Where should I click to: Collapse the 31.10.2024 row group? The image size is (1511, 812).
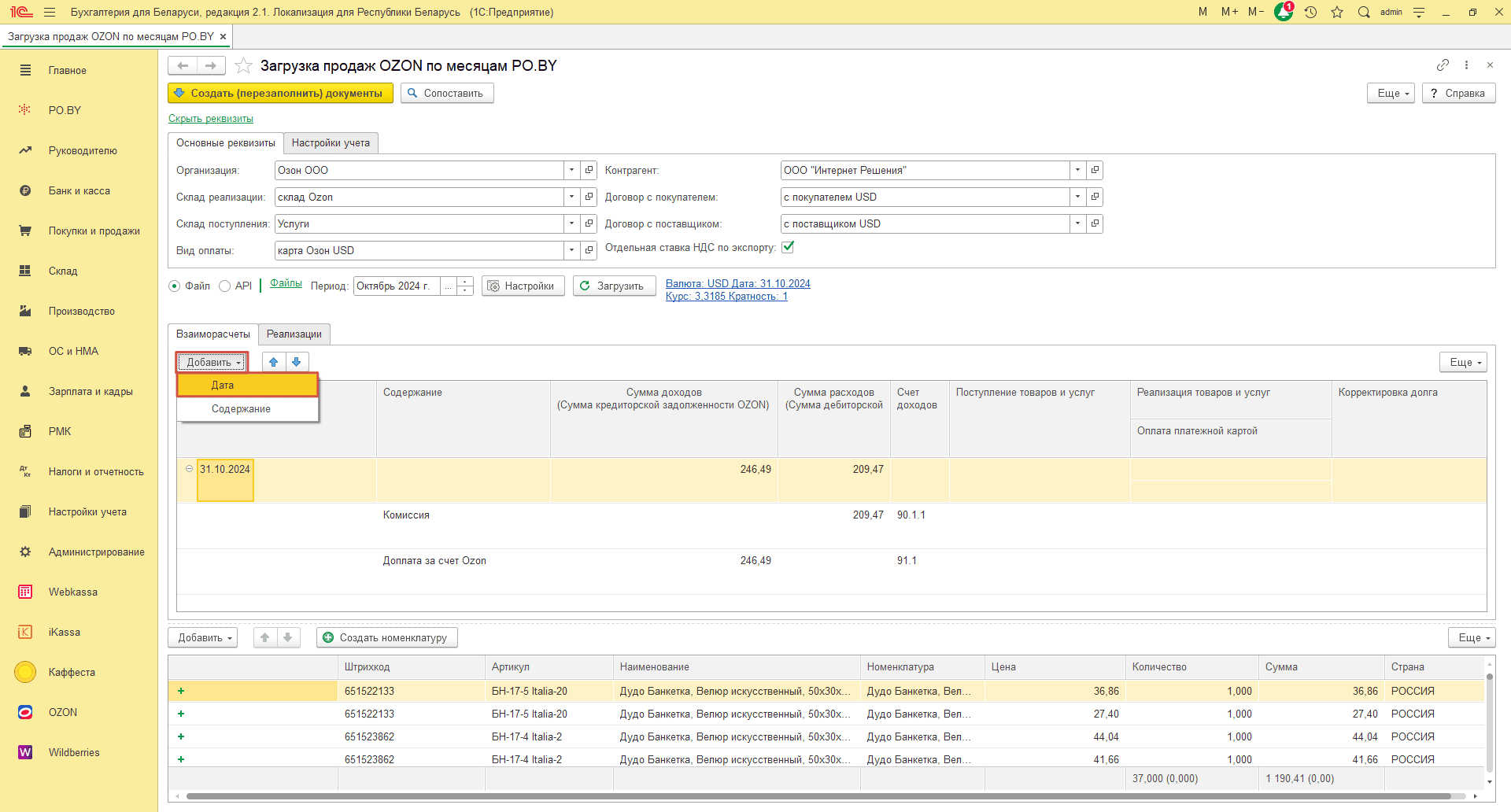[x=189, y=469]
